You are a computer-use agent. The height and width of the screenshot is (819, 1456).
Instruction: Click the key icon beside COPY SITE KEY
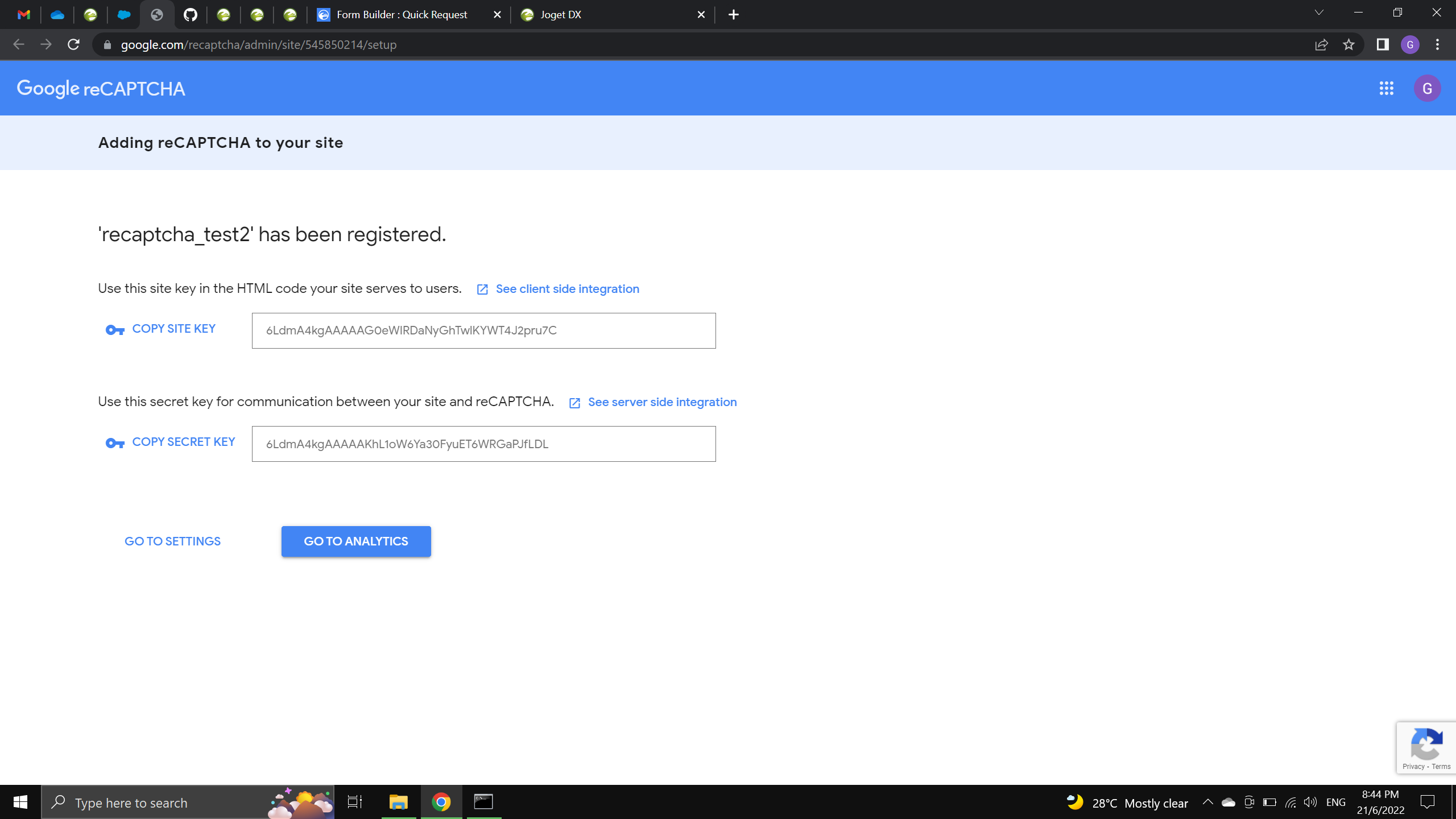(115, 330)
